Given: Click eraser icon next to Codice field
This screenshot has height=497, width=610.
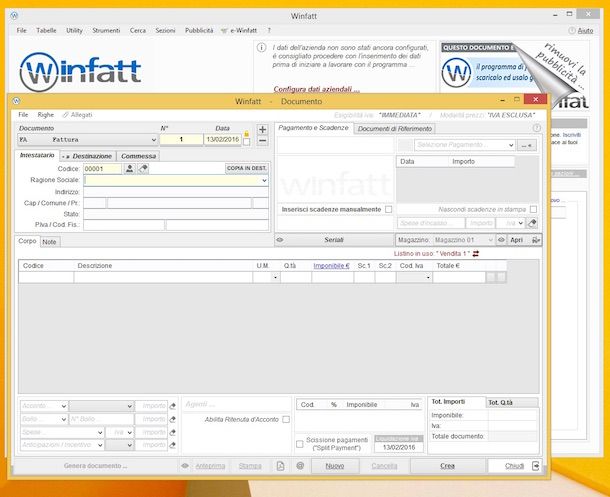Looking at the screenshot, I should [143, 168].
